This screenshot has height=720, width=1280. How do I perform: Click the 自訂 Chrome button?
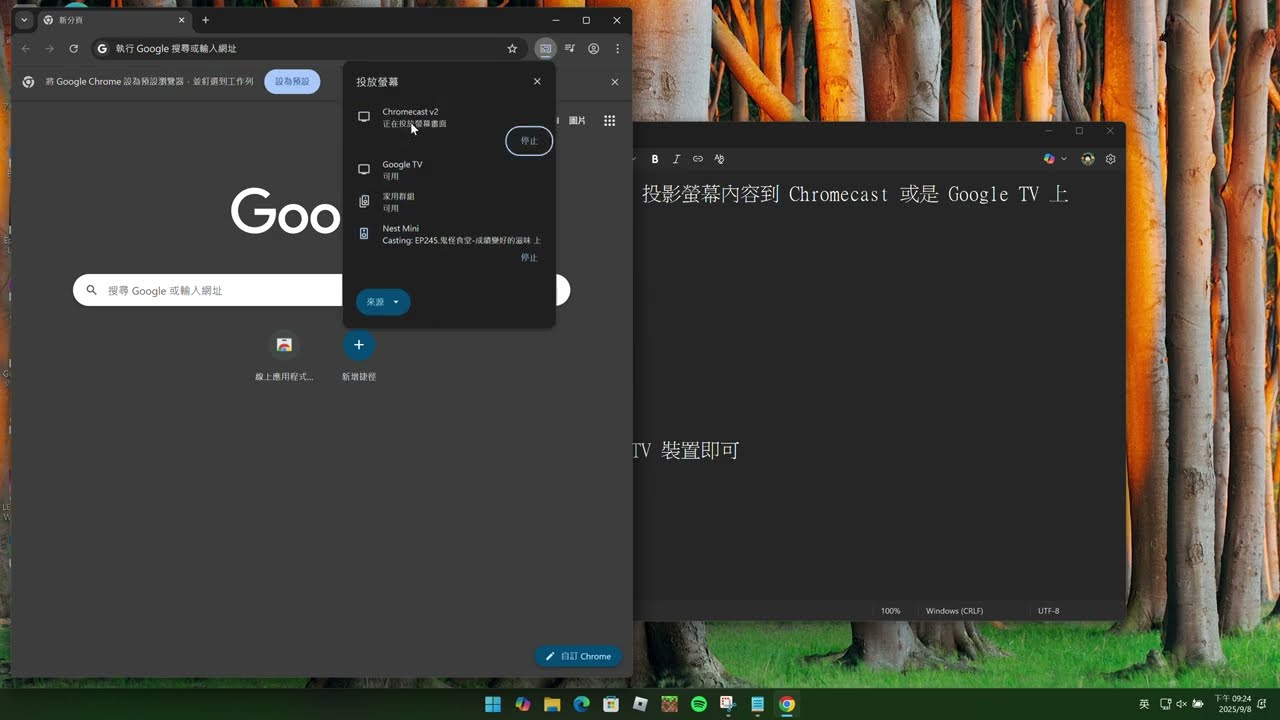pos(578,656)
